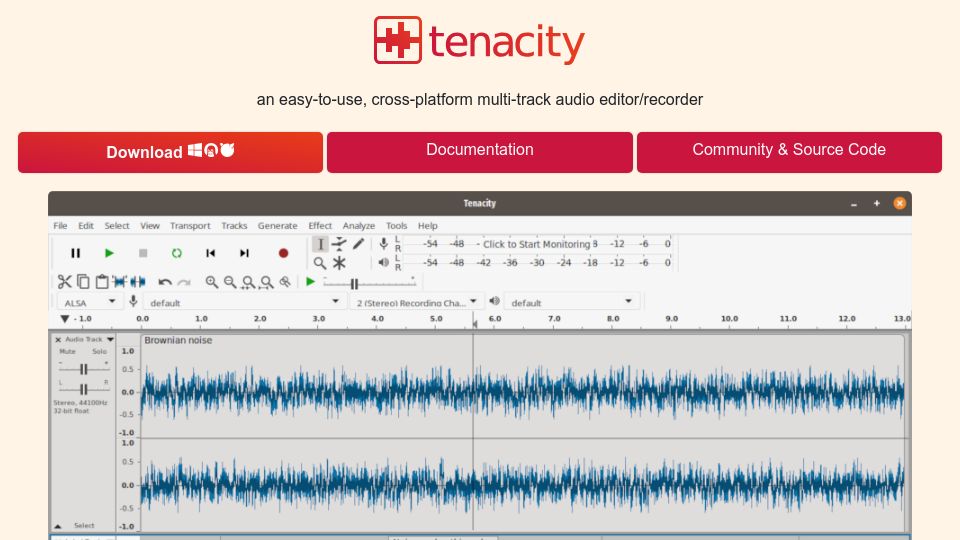Image resolution: width=960 pixels, height=540 pixels.
Task: Open the Effect menu
Action: (320, 225)
